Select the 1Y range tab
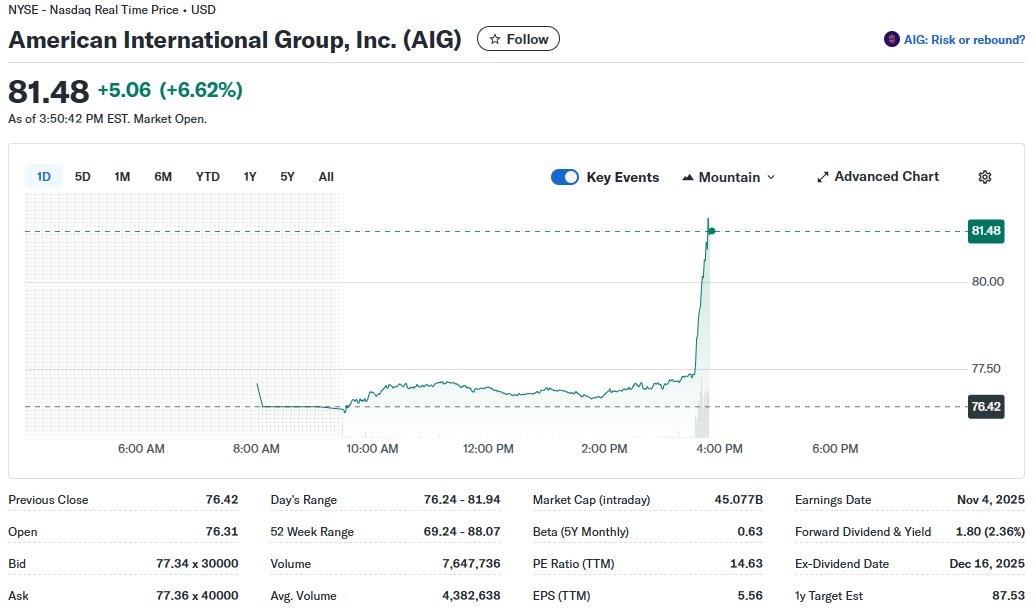This screenshot has width=1035, height=612. click(250, 177)
